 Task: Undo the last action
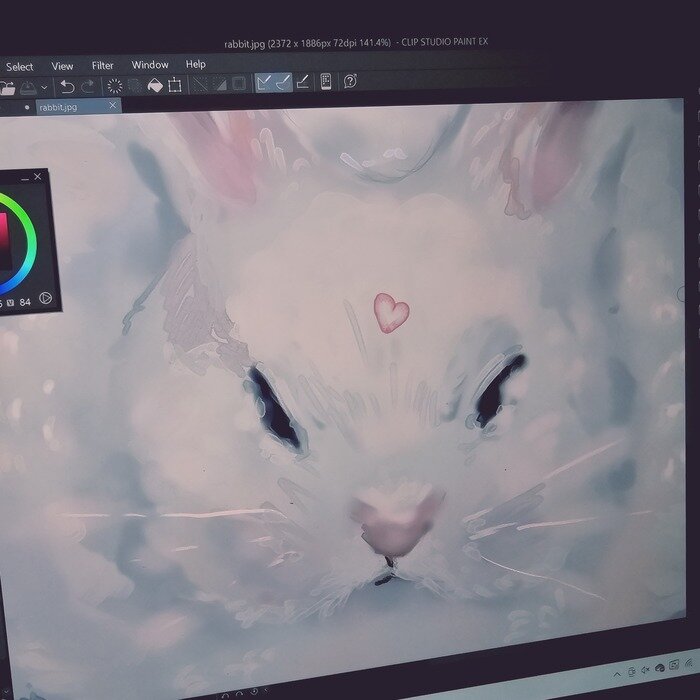click(x=67, y=87)
